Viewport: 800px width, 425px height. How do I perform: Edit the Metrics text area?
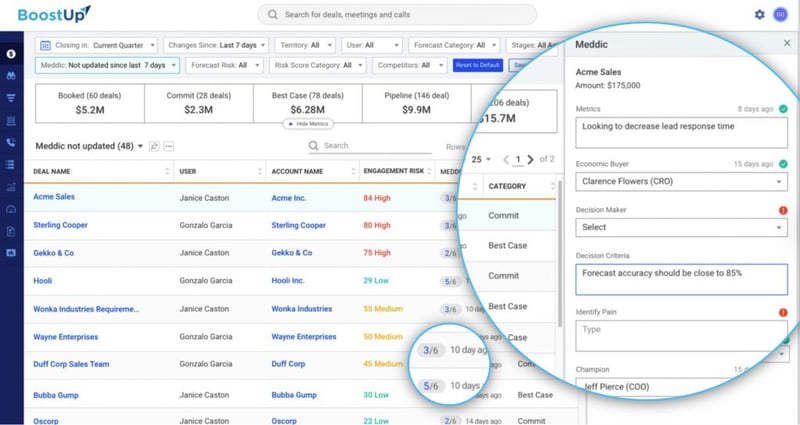tap(681, 133)
